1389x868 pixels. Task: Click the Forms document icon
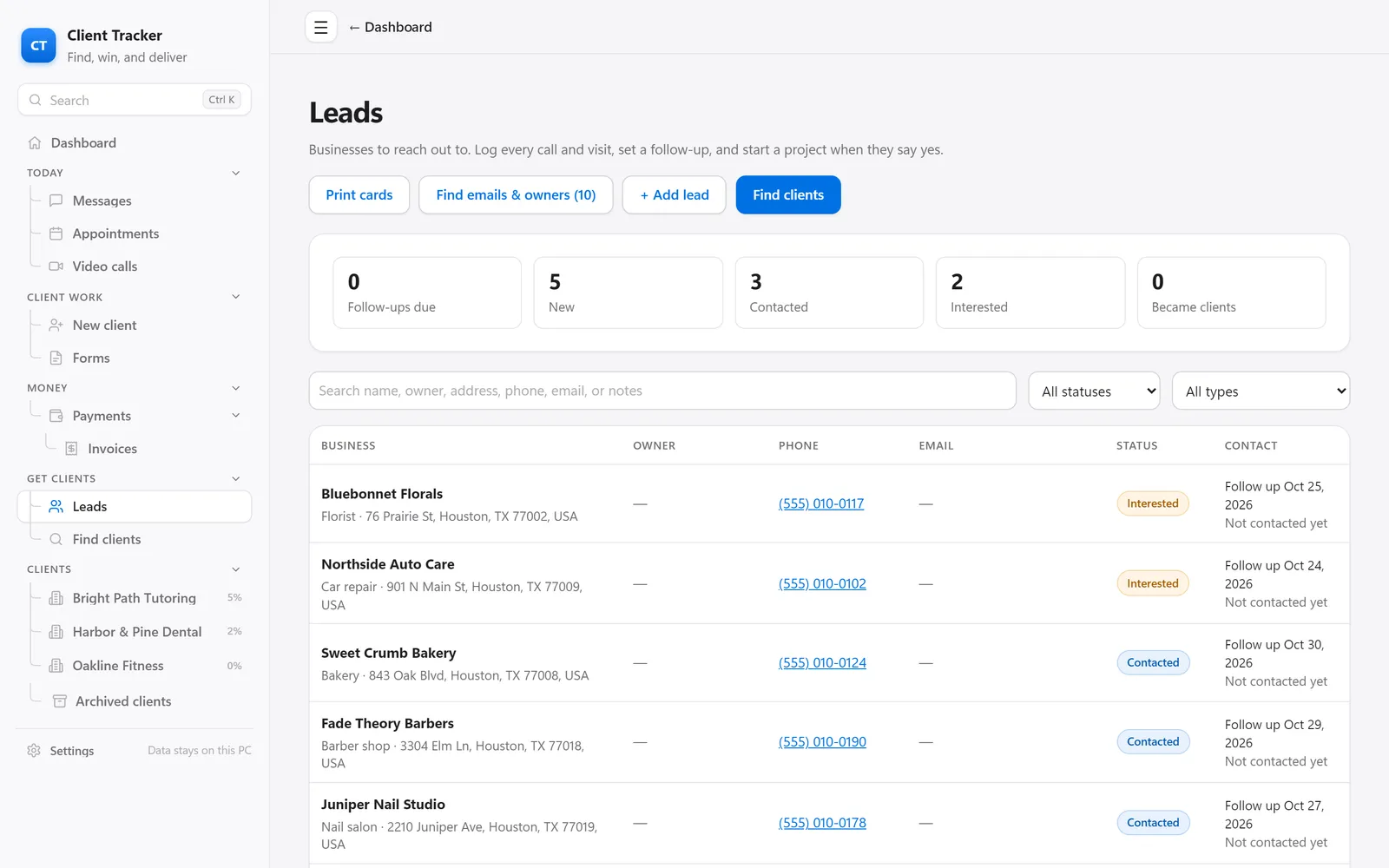point(56,358)
